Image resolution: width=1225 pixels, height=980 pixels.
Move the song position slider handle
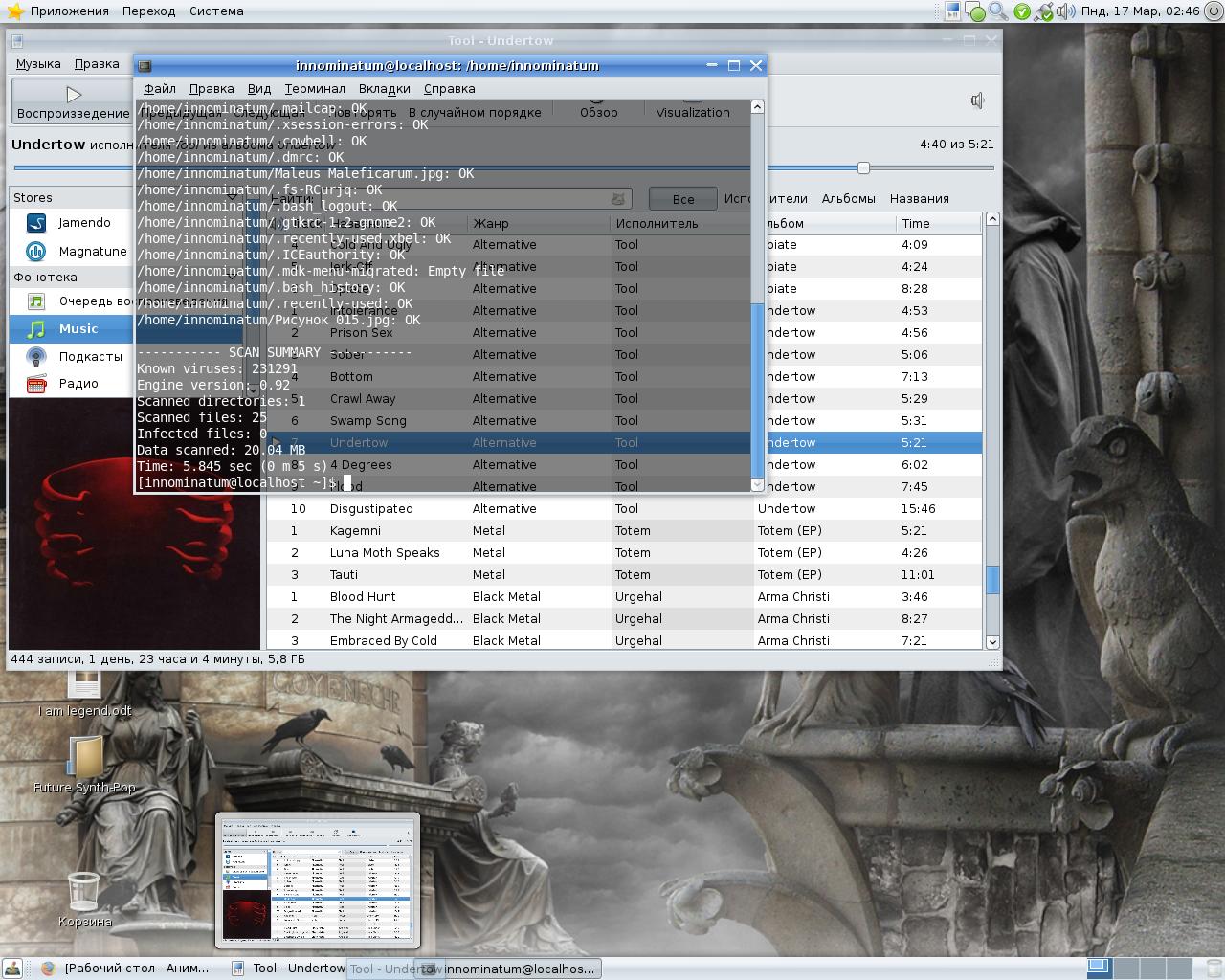pyautogui.click(x=863, y=168)
